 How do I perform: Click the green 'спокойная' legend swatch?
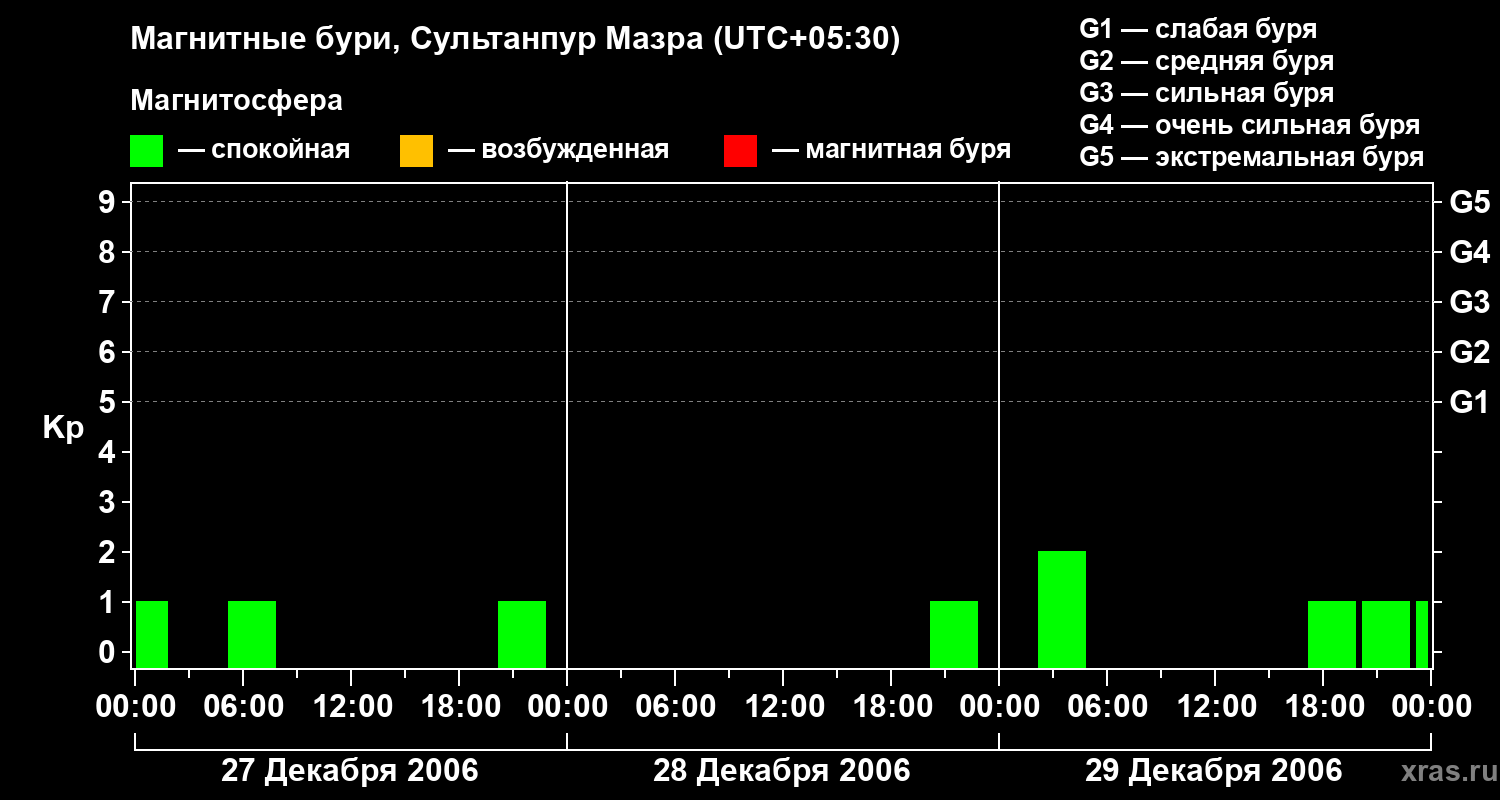tap(146, 151)
